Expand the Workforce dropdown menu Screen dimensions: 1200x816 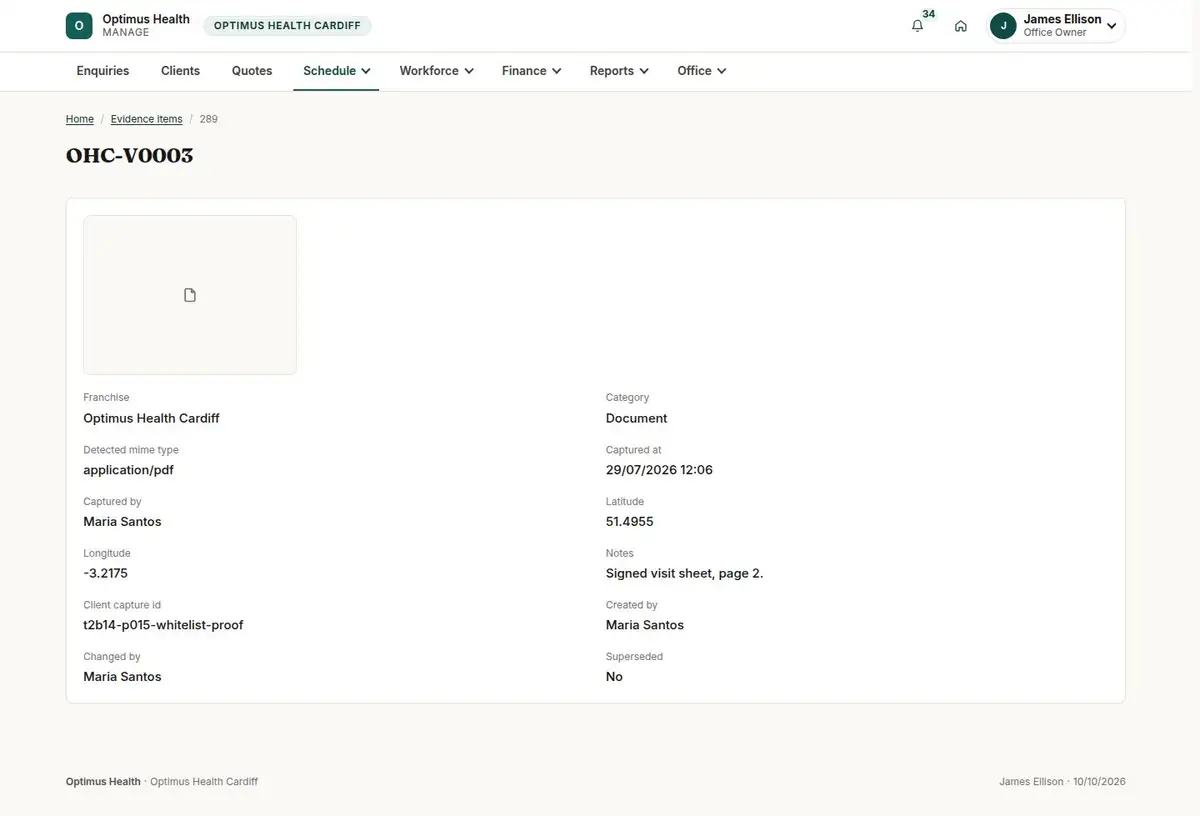(436, 71)
